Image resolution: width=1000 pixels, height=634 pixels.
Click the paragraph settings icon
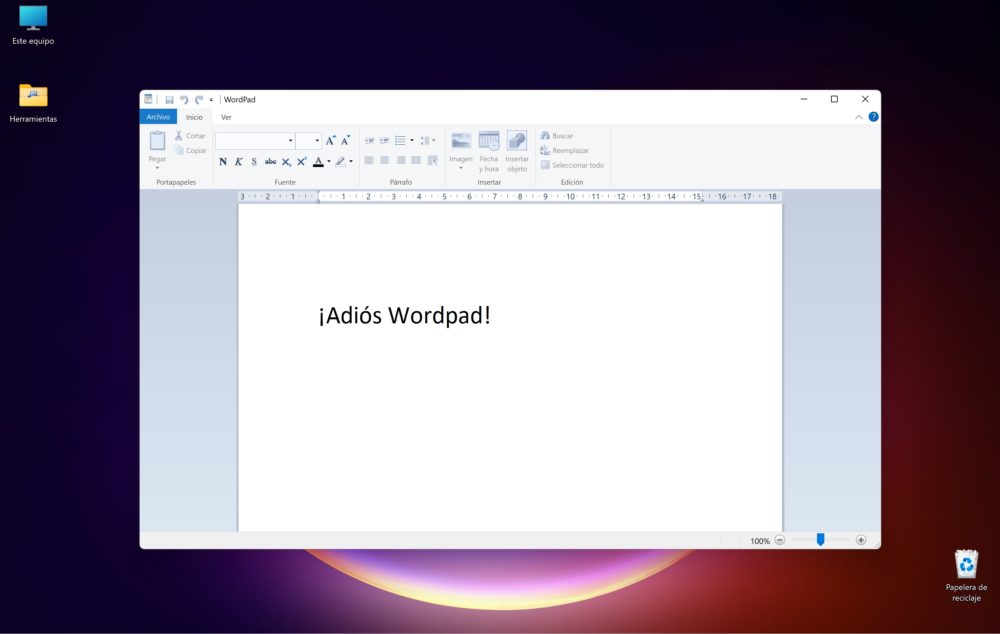pyautogui.click(x=432, y=160)
